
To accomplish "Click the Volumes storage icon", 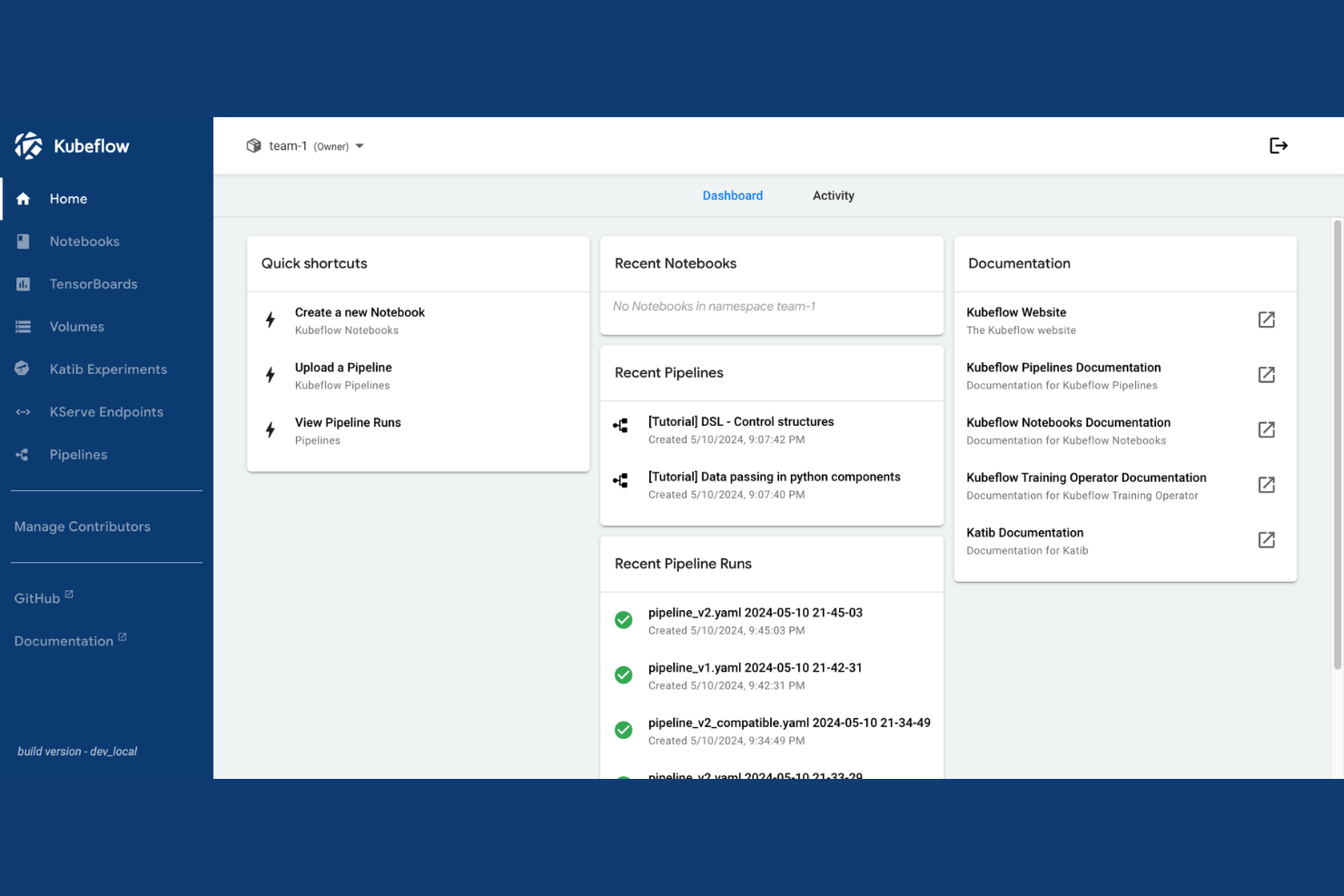I will tap(24, 327).
